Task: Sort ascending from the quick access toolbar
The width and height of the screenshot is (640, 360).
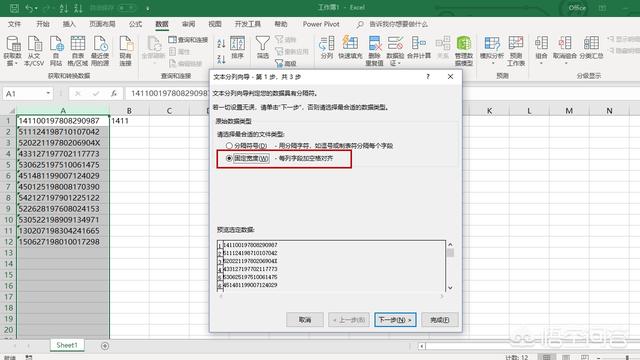Action: click(64, 8)
